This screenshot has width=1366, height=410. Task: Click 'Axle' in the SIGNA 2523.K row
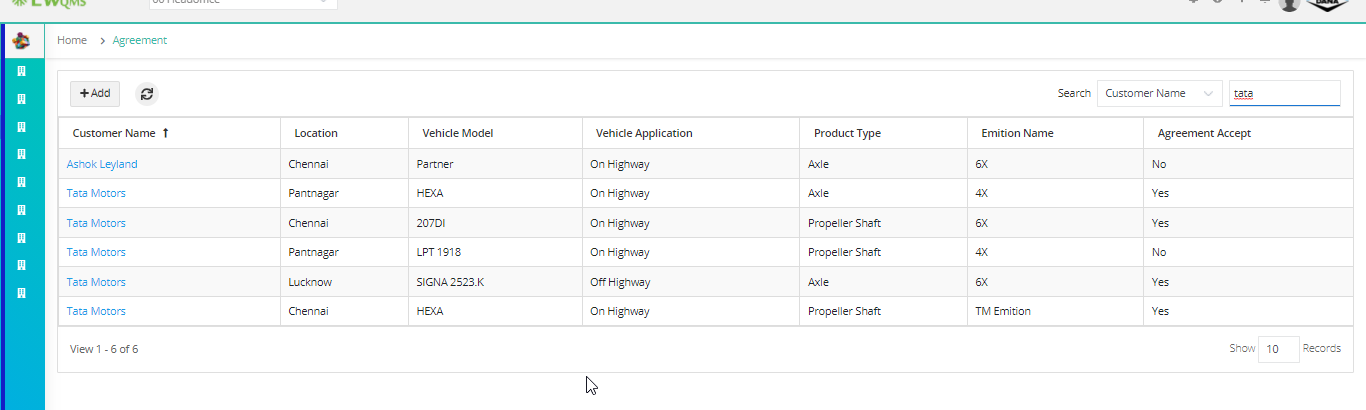pyautogui.click(x=818, y=282)
